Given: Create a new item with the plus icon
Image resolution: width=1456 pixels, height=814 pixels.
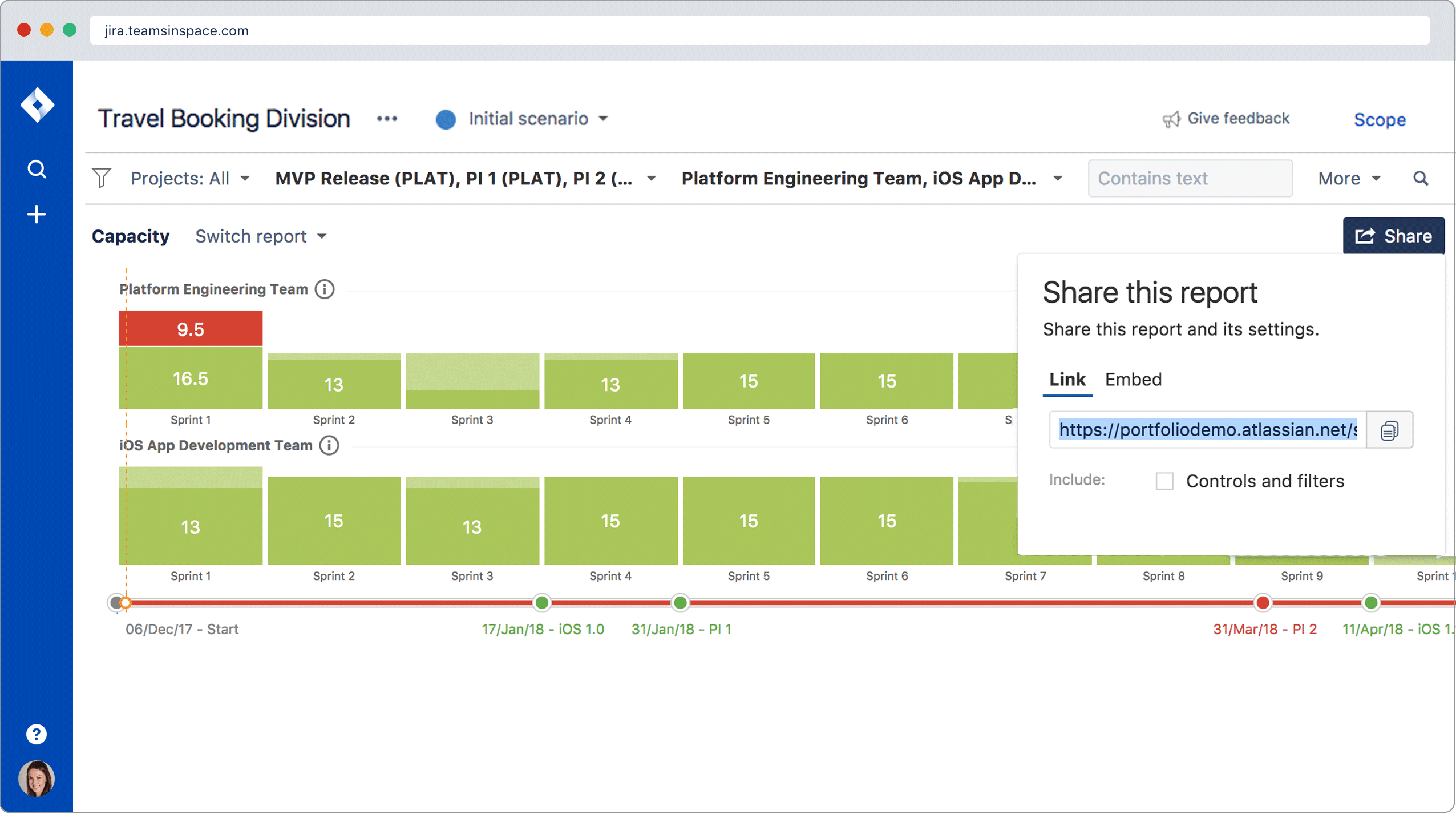Looking at the screenshot, I should pyautogui.click(x=37, y=214).
